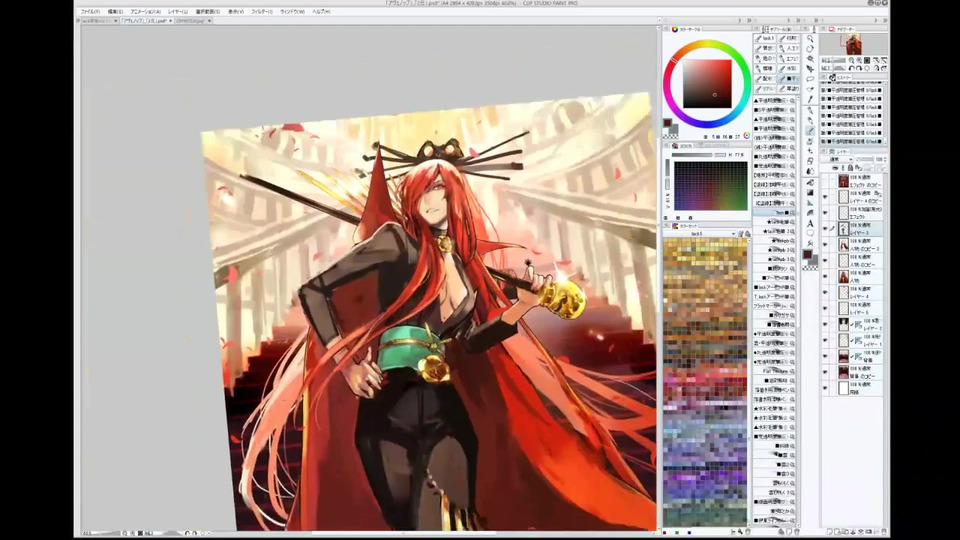Hide the 人物 layer
Image resolution: width=960 pixels, height=540 pixels.
coord(825,277)
